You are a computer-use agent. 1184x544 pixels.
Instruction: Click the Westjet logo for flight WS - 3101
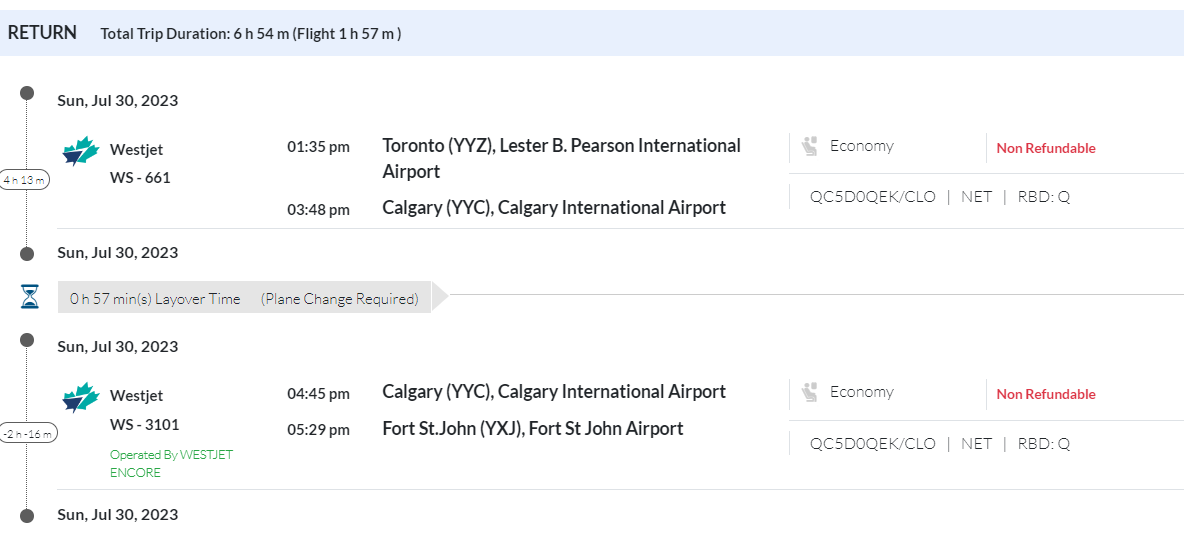81,397
